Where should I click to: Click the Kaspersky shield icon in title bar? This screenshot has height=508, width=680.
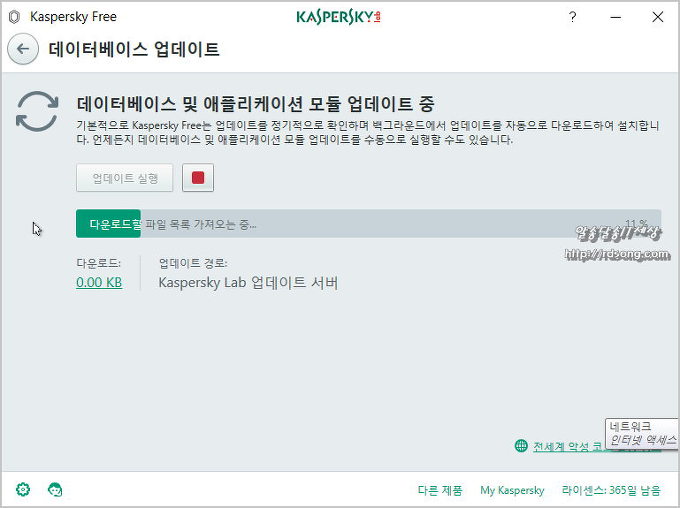[x=14, y=17]
